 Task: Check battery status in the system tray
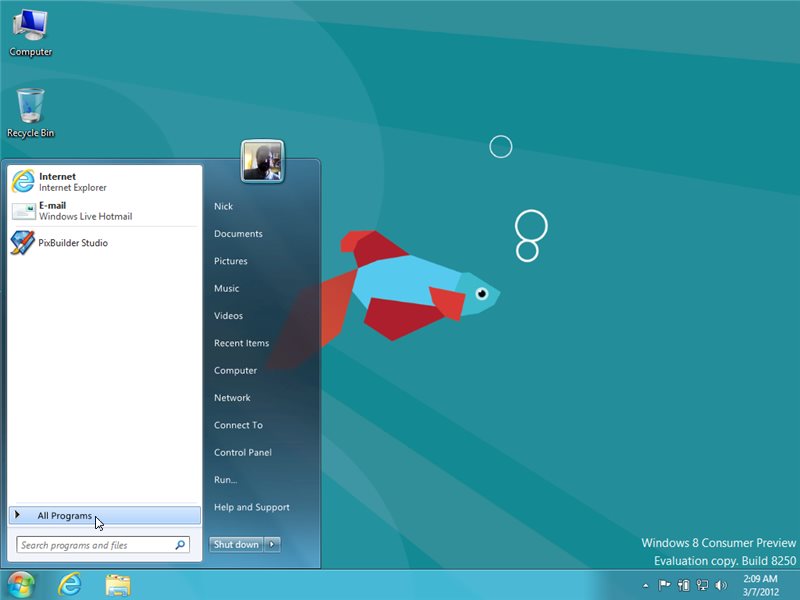click(x=684, y=584)
